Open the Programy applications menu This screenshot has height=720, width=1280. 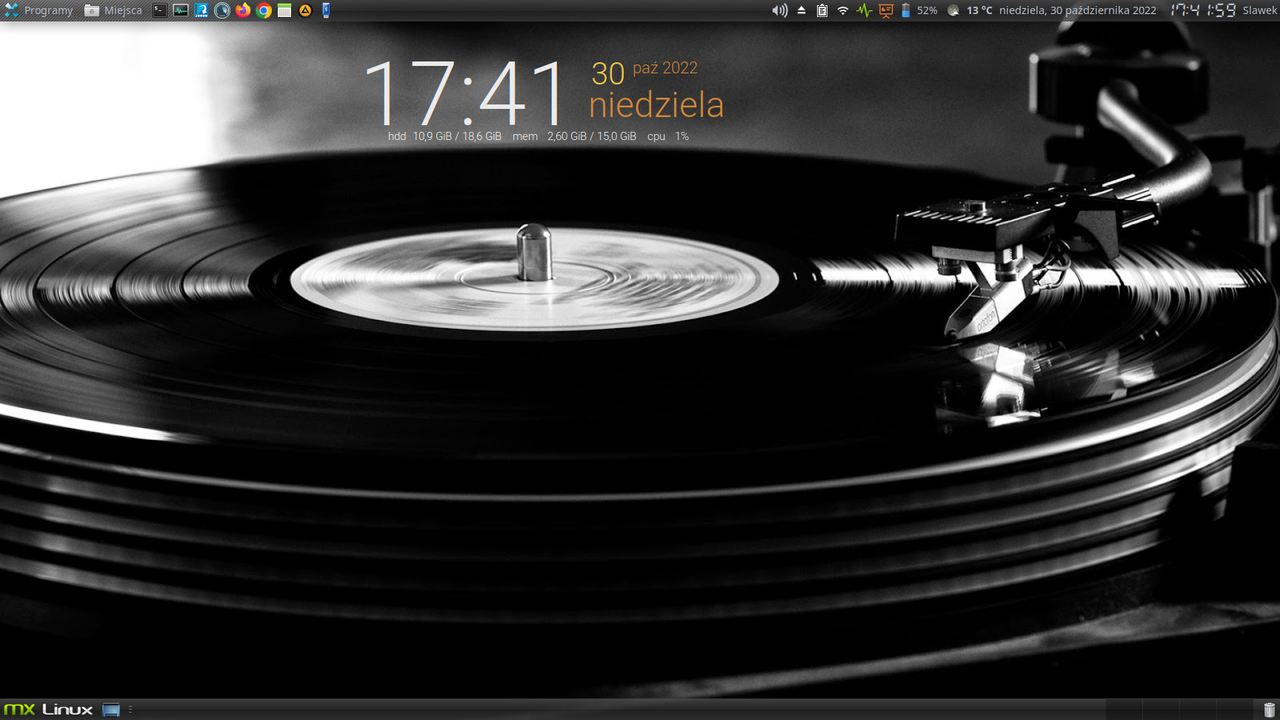39,10
